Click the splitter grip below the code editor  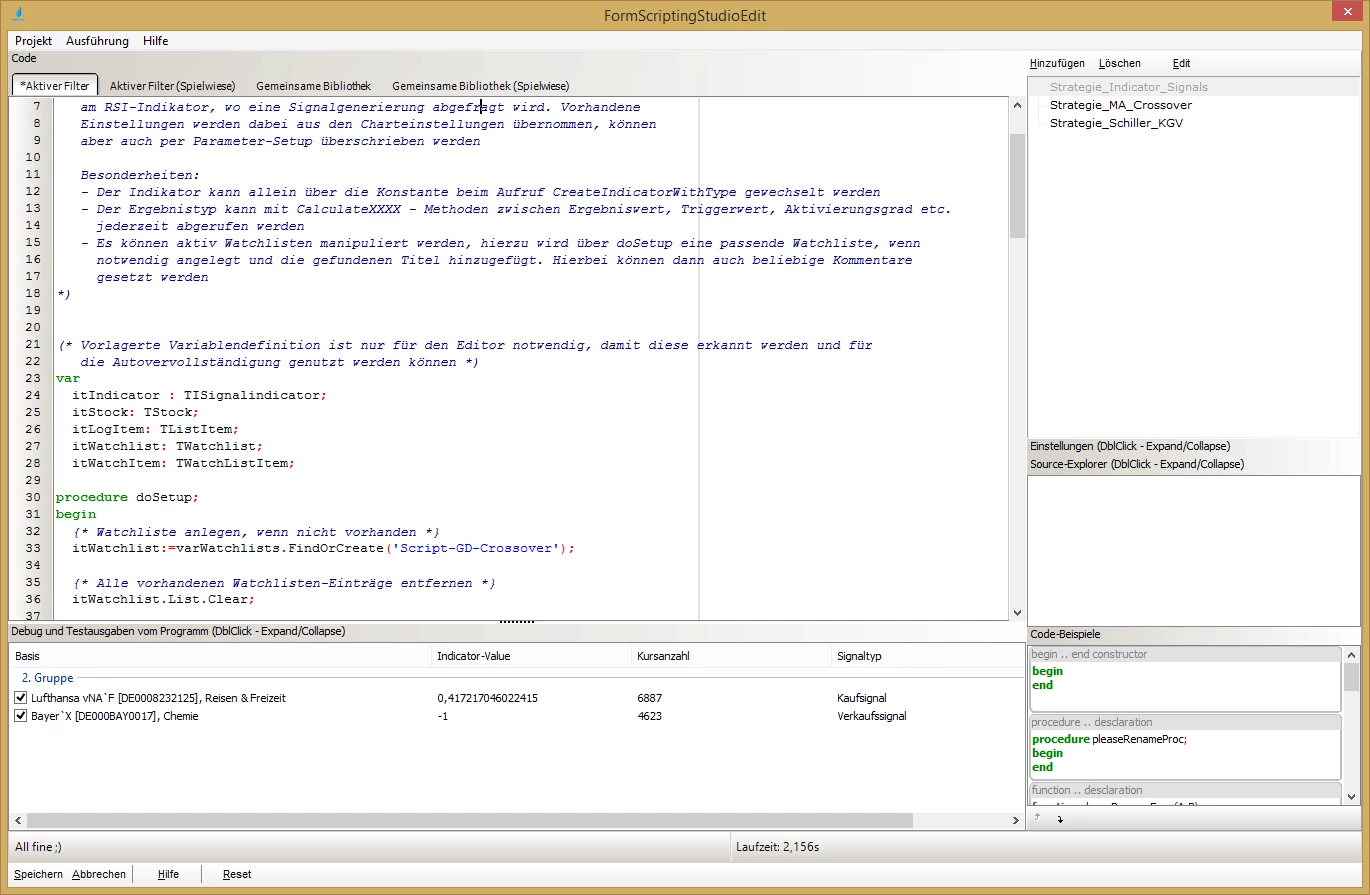pyautogui.click(x=516, y=621)
